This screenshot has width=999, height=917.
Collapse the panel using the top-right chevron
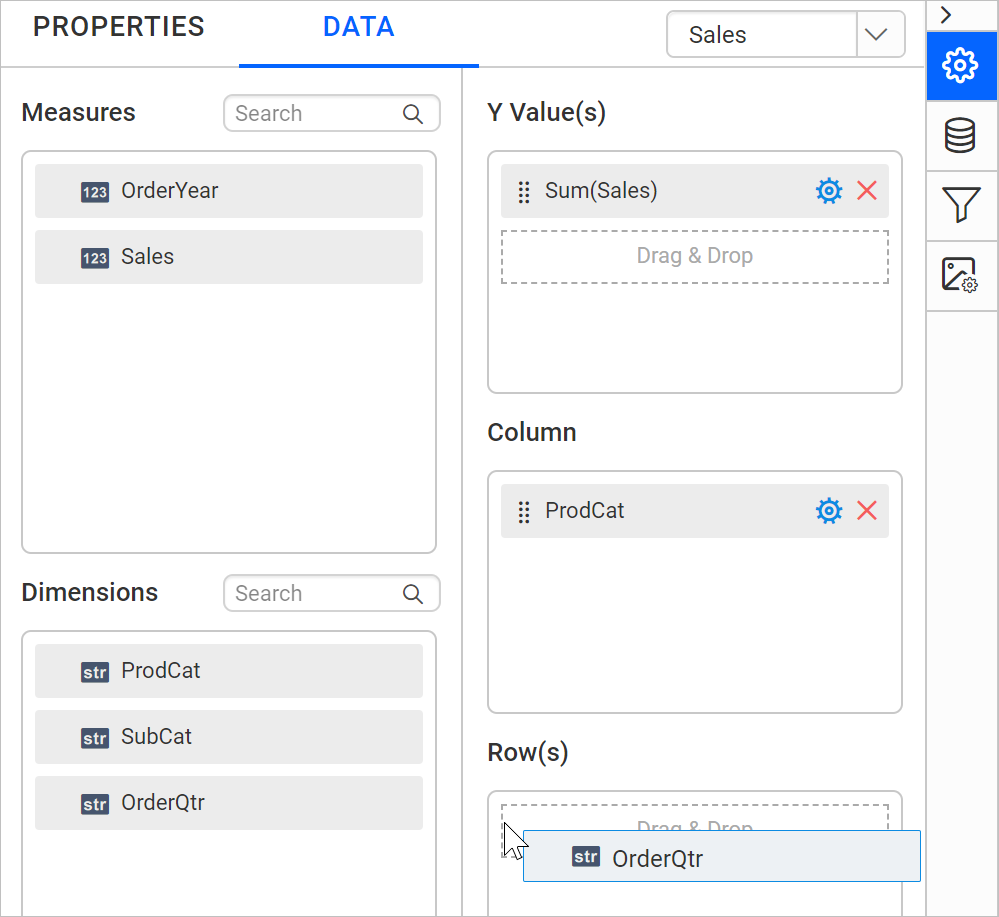coord(946,15)
